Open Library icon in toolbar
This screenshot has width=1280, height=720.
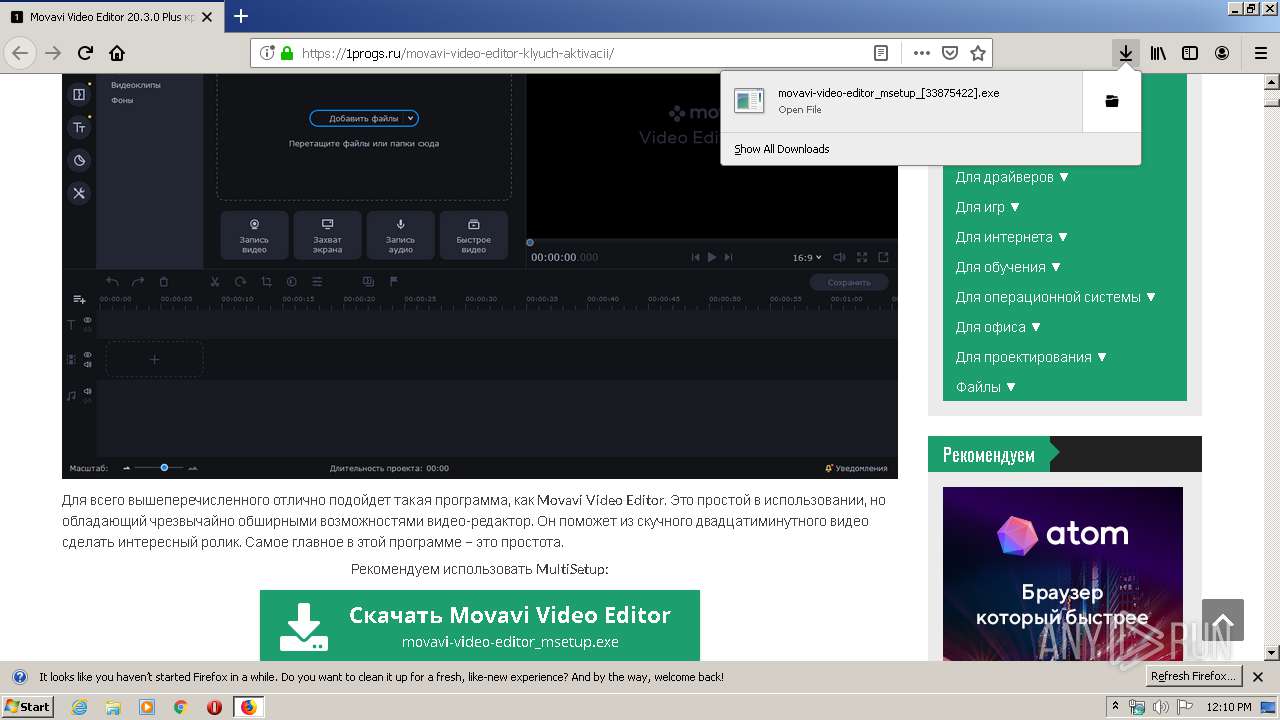(1158, 53)
